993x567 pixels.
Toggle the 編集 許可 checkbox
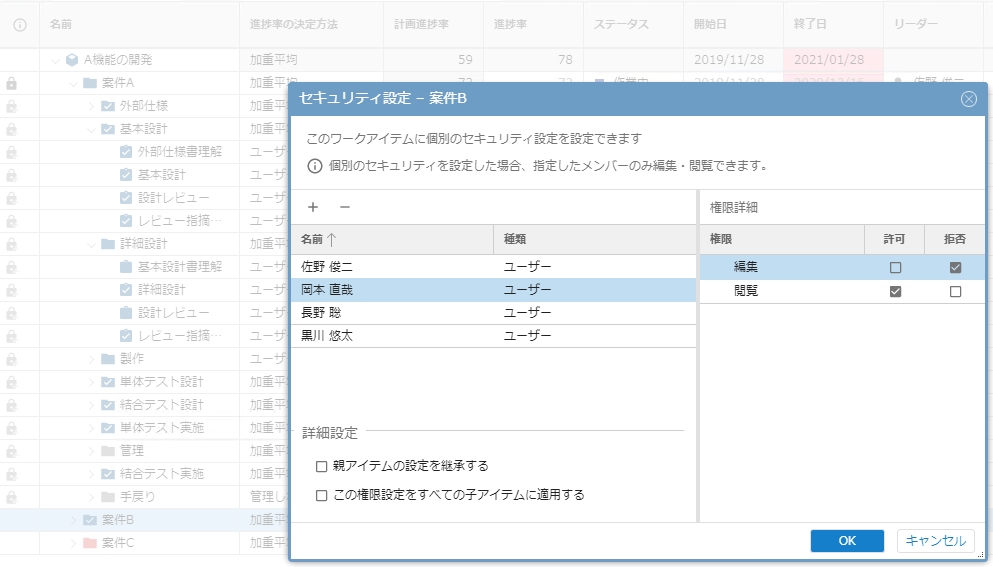point(895,267)
